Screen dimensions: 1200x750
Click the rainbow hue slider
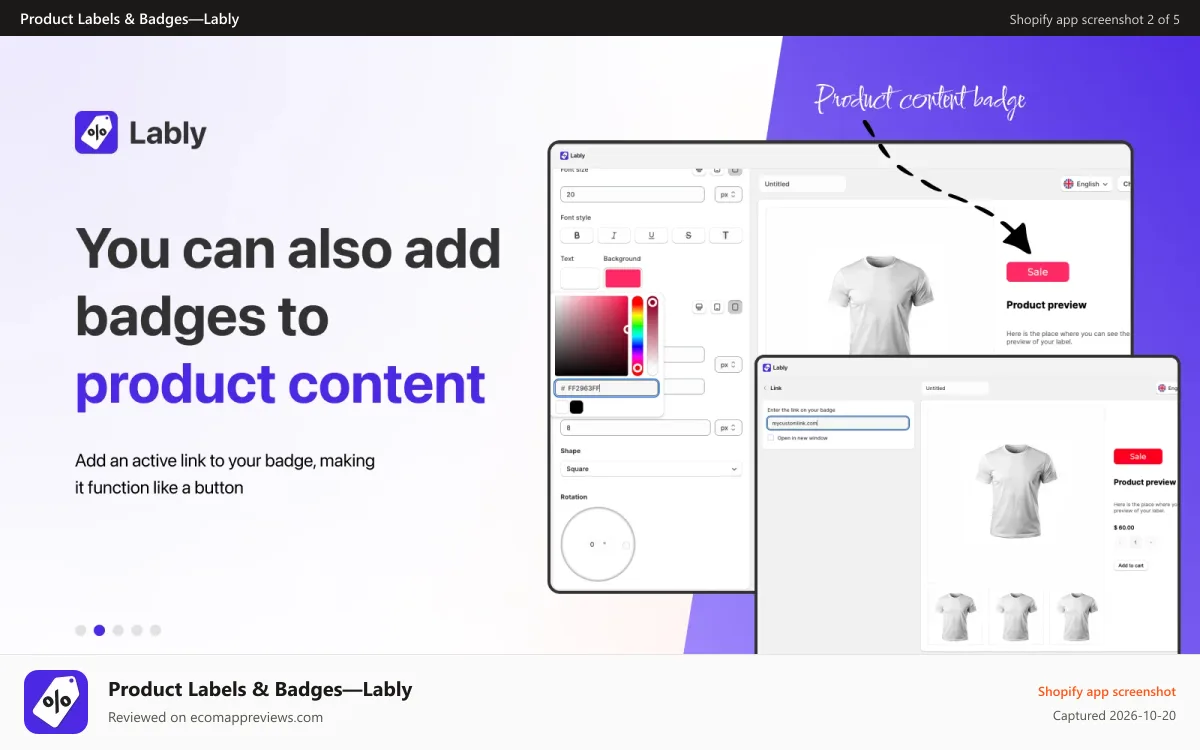point(637,336)
